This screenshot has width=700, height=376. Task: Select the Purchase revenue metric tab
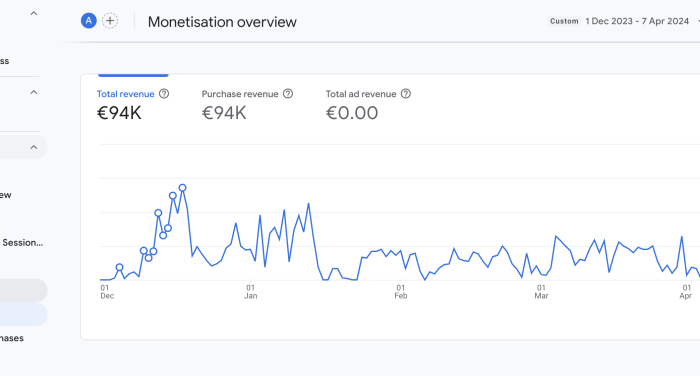point(247,105)
